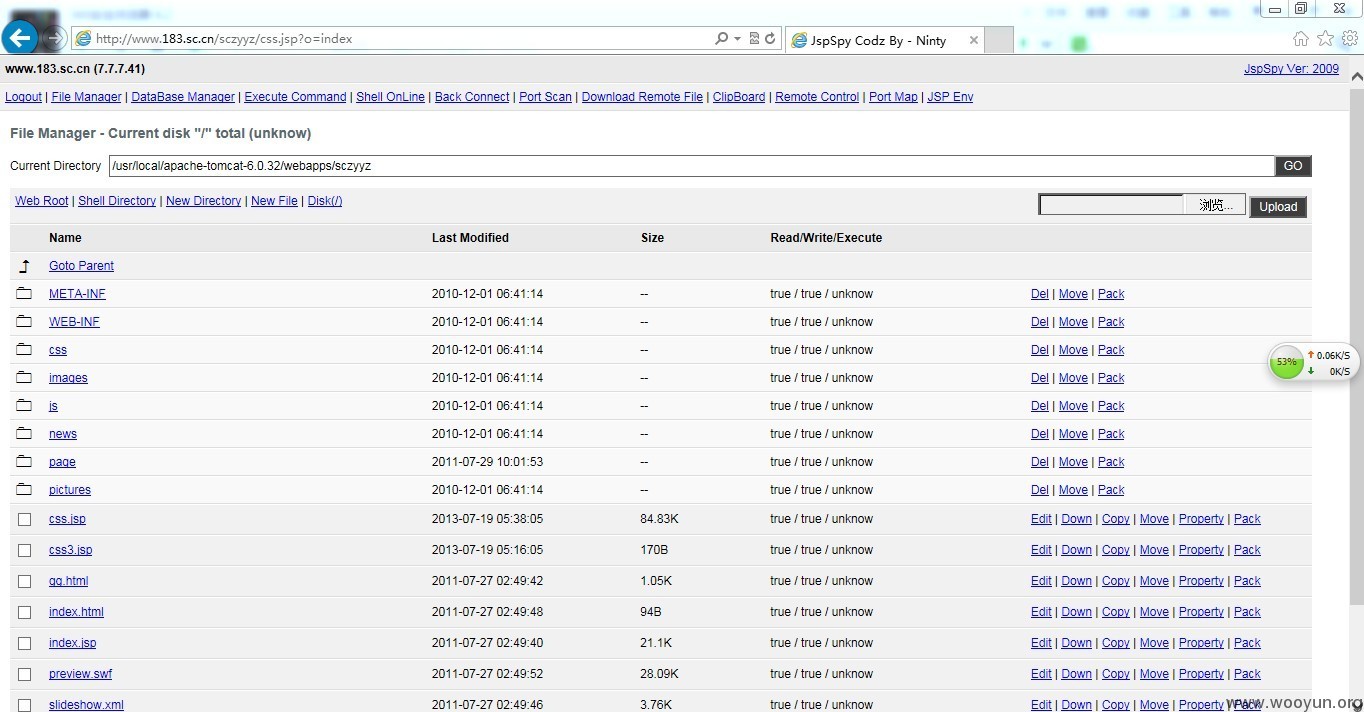Screen dimensions: 1364x712
Task: Open DataBase Manager in the top menu
Action: pos(183,97)
